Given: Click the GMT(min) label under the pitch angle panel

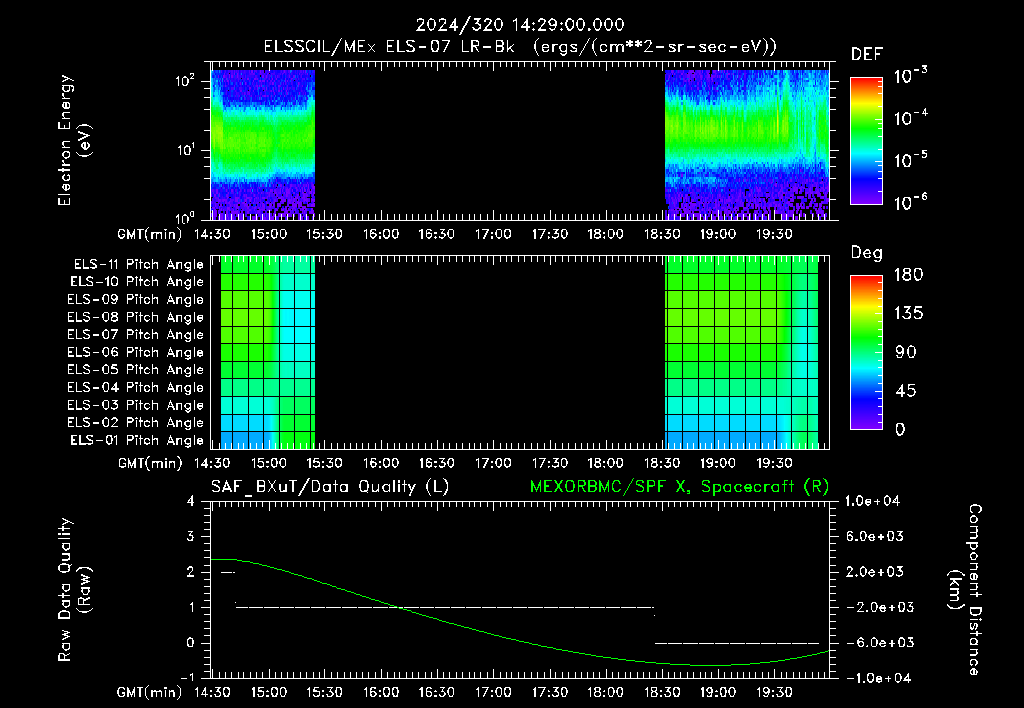Looking at the screenshot, I should click(150, 463).
